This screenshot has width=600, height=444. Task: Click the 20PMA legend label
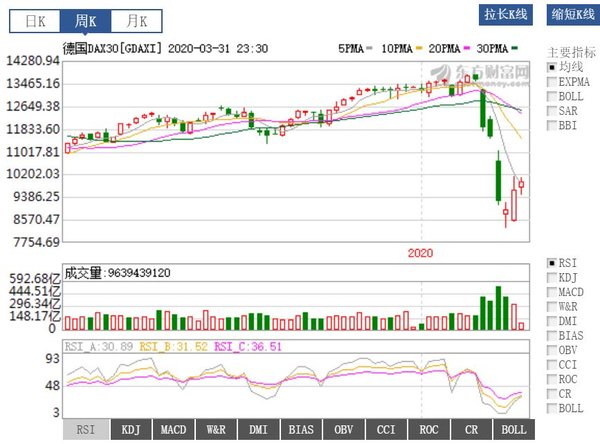(444, 49)
